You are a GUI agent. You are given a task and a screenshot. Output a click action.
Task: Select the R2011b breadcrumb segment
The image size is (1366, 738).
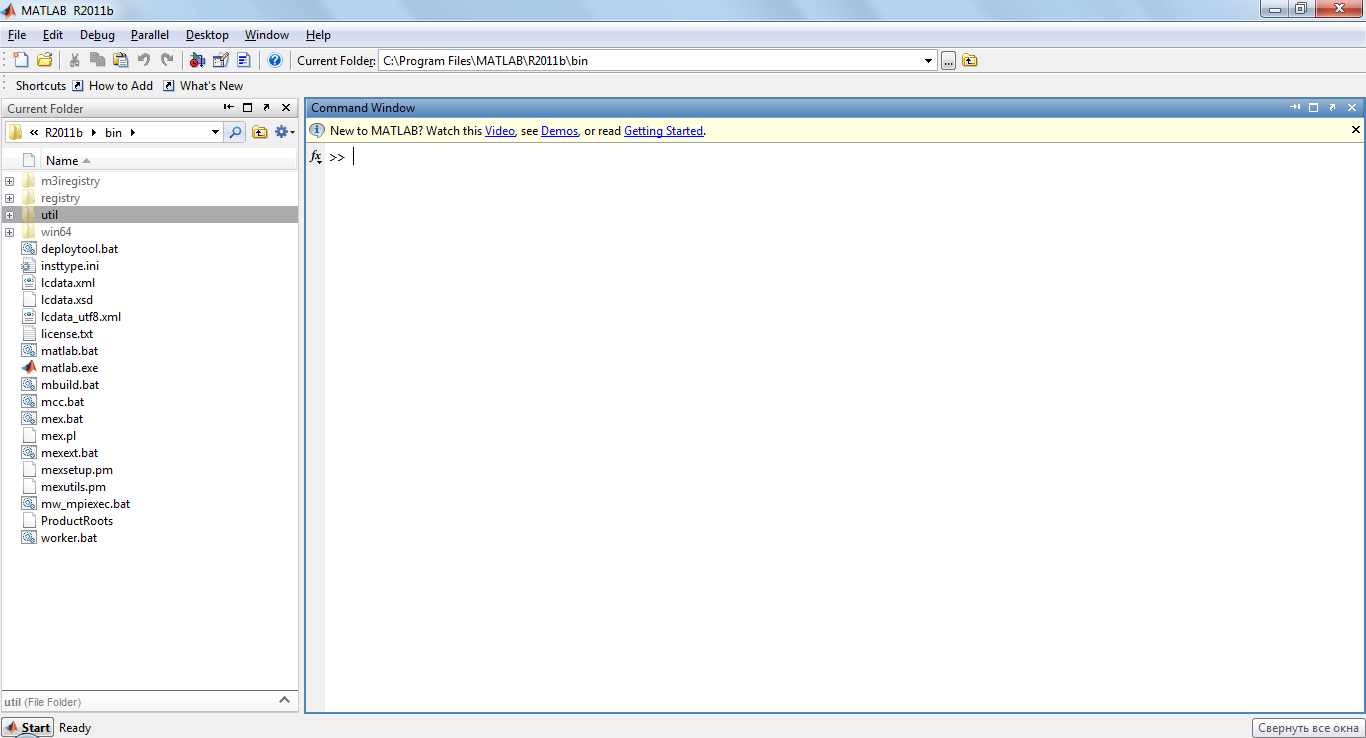[64, 132]
